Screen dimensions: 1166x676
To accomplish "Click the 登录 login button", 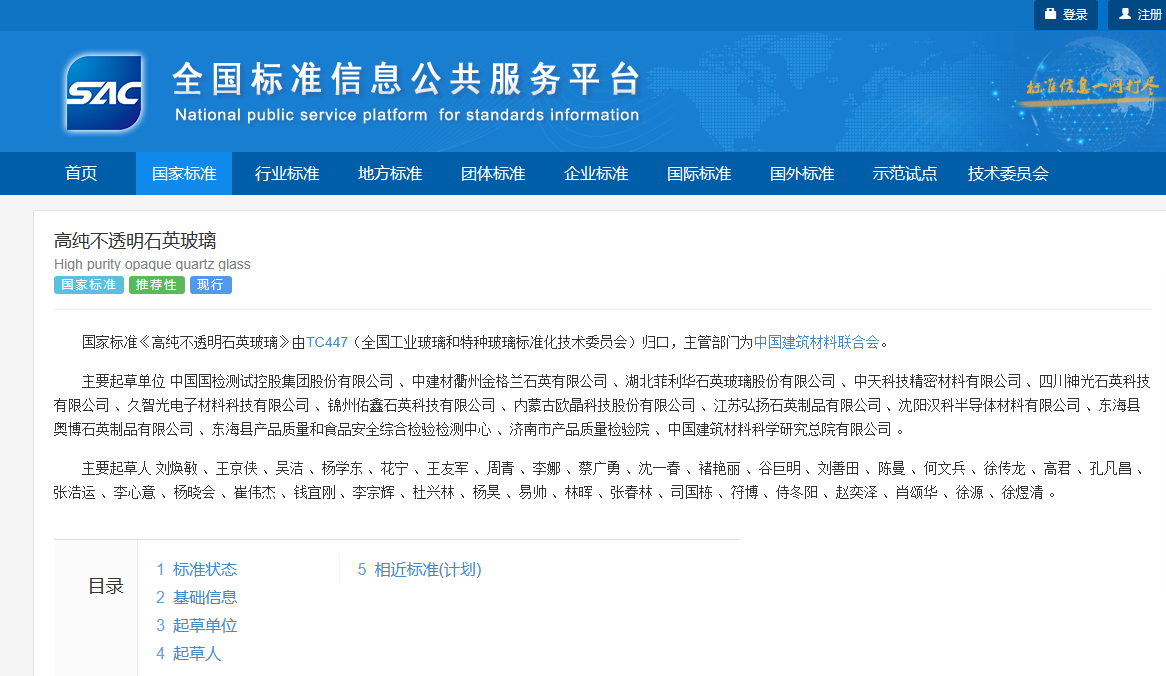I will coord(1066,15).
